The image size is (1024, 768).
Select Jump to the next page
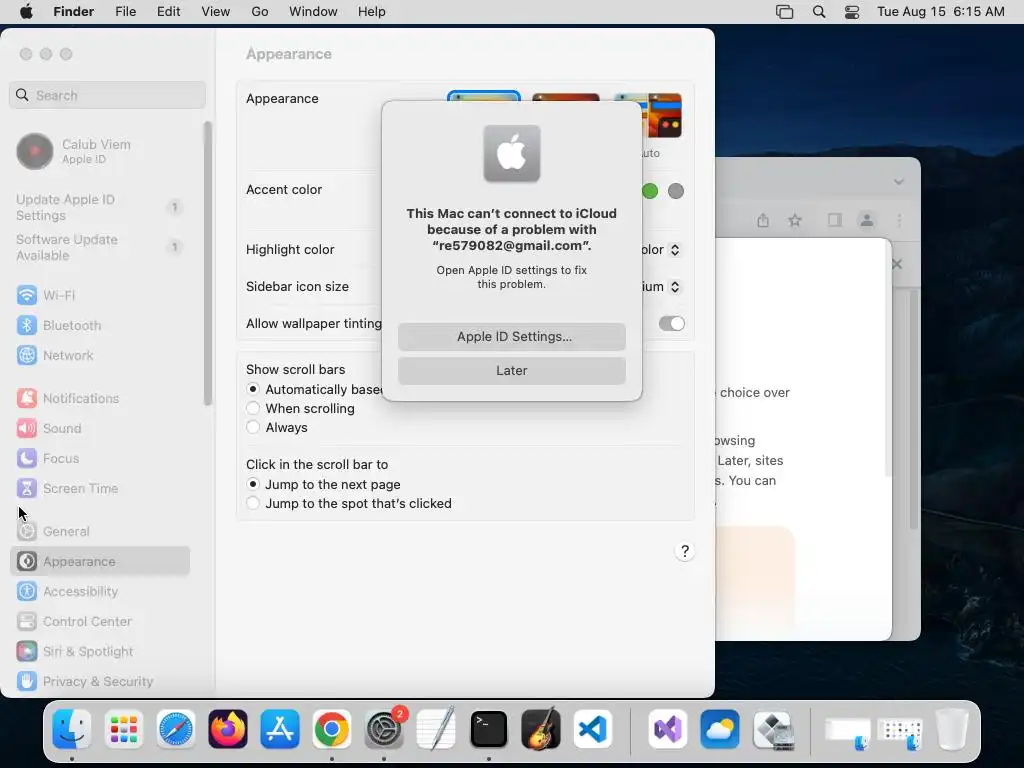click(253, 485)
